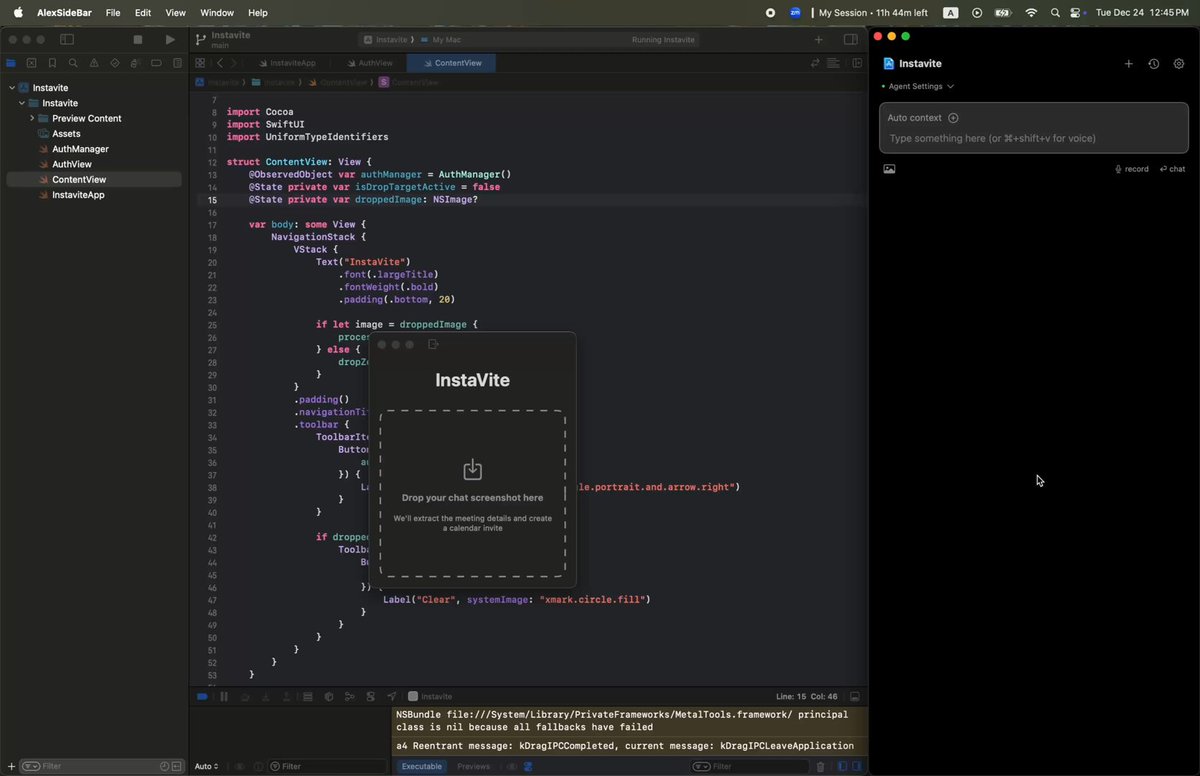Screen dimensions: 1200x776
Task: Open the Test navigator diamond icon
Action: tap(115, 63)
